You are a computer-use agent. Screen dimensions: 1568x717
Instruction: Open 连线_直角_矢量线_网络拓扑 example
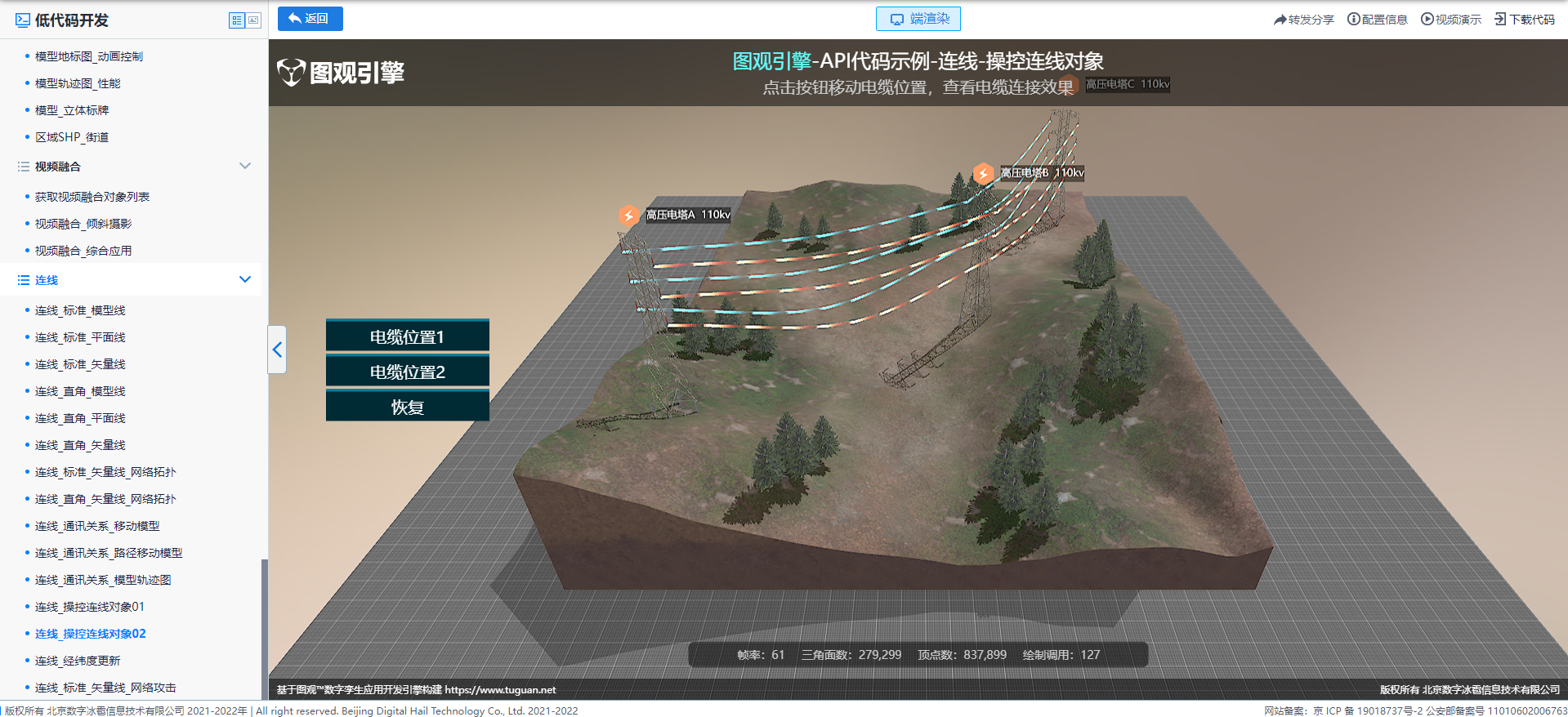105,499
